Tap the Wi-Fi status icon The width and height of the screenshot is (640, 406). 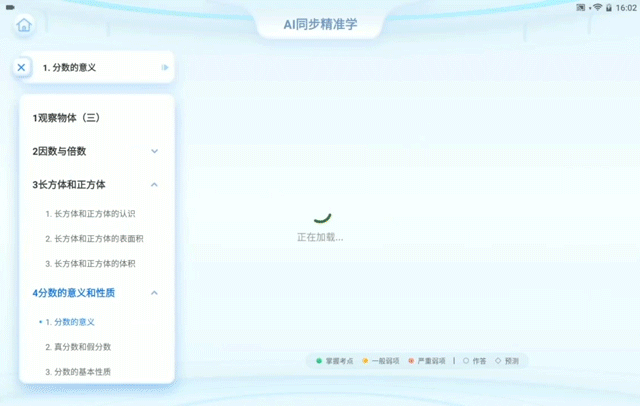click(x=597, y=7)
